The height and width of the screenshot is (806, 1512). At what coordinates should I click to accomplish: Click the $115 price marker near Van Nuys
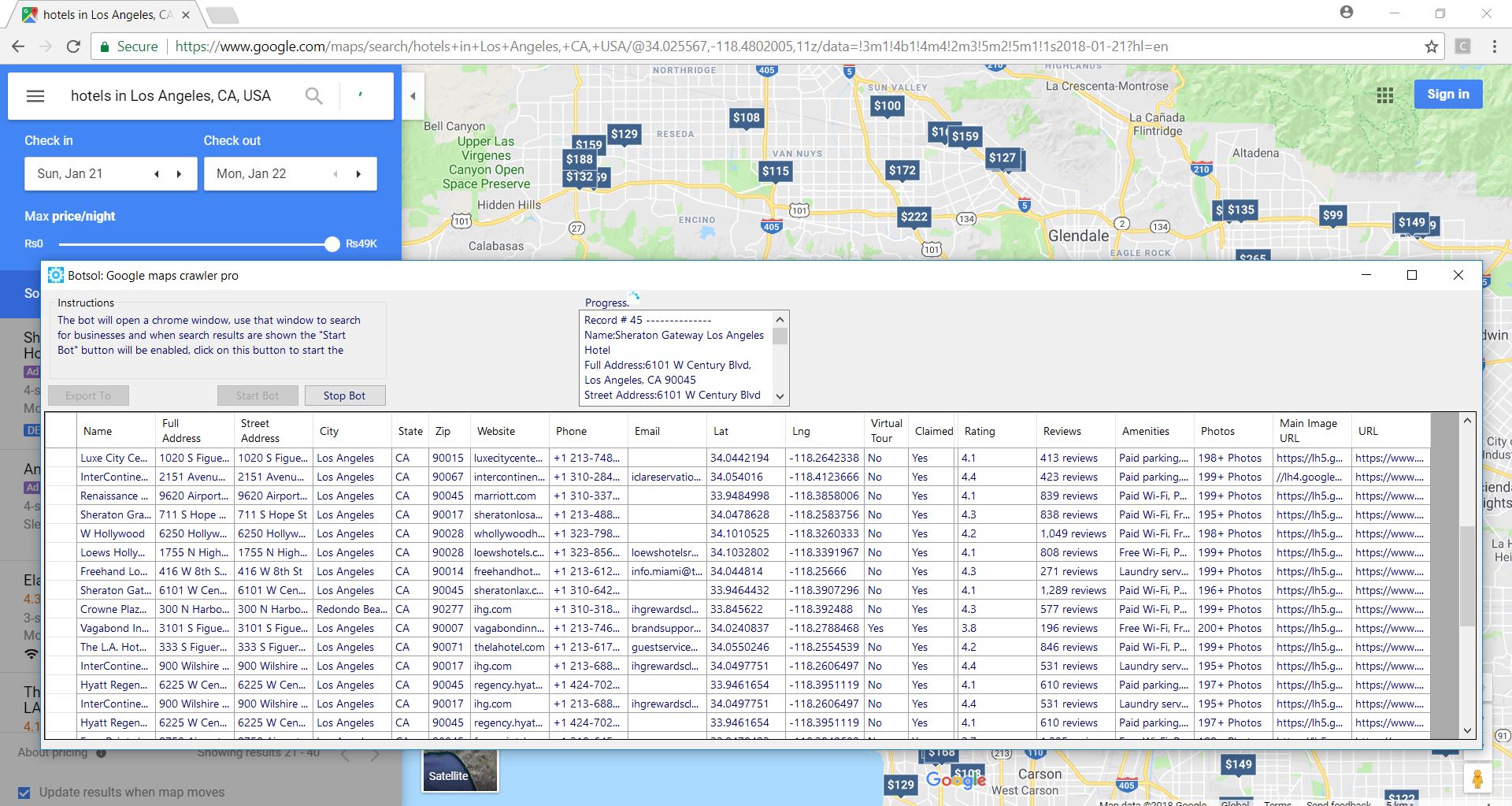(776, 171)
